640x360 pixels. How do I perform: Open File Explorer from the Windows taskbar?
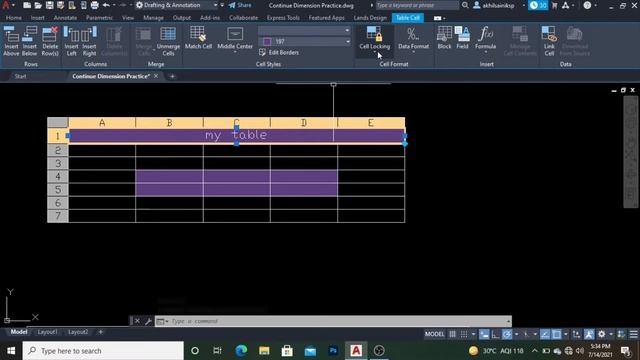[x=264, y=351]
